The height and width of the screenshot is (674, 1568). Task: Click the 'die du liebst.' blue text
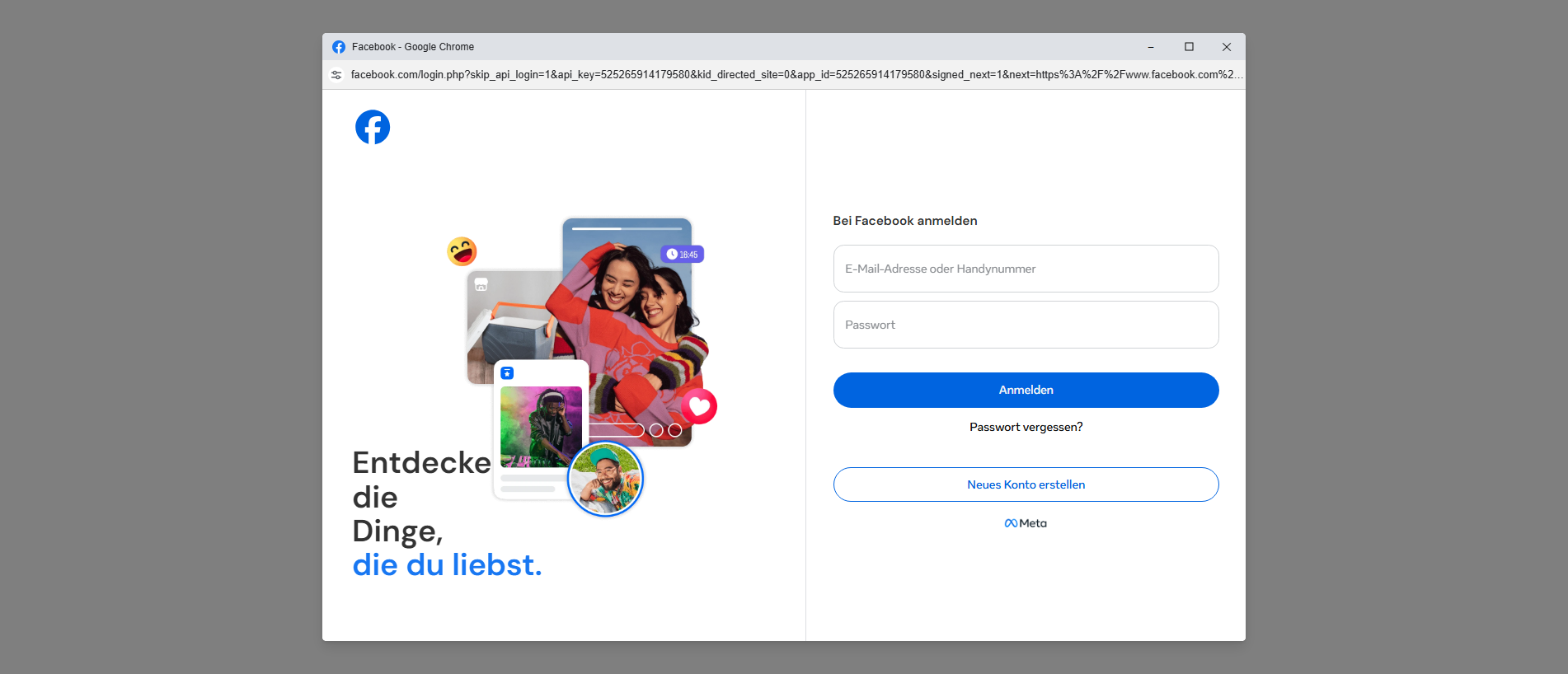[447, 565]
